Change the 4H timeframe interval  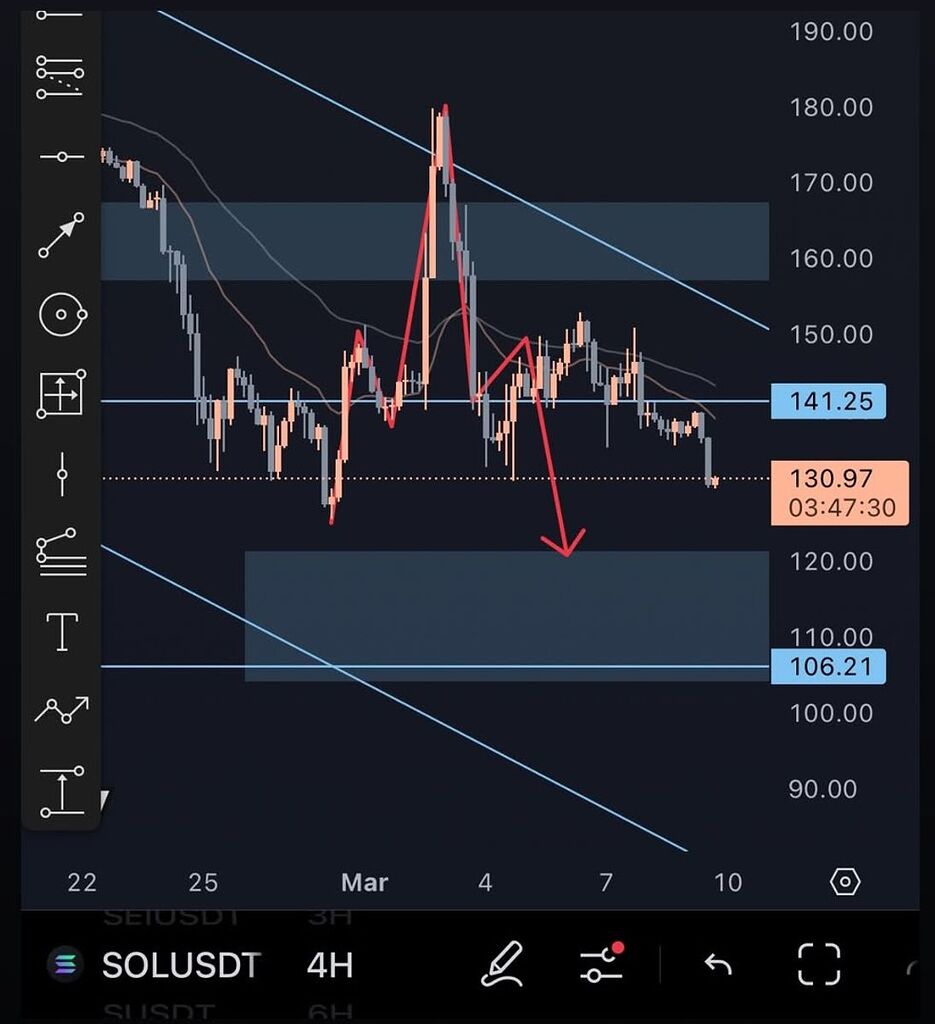(330, 965)
